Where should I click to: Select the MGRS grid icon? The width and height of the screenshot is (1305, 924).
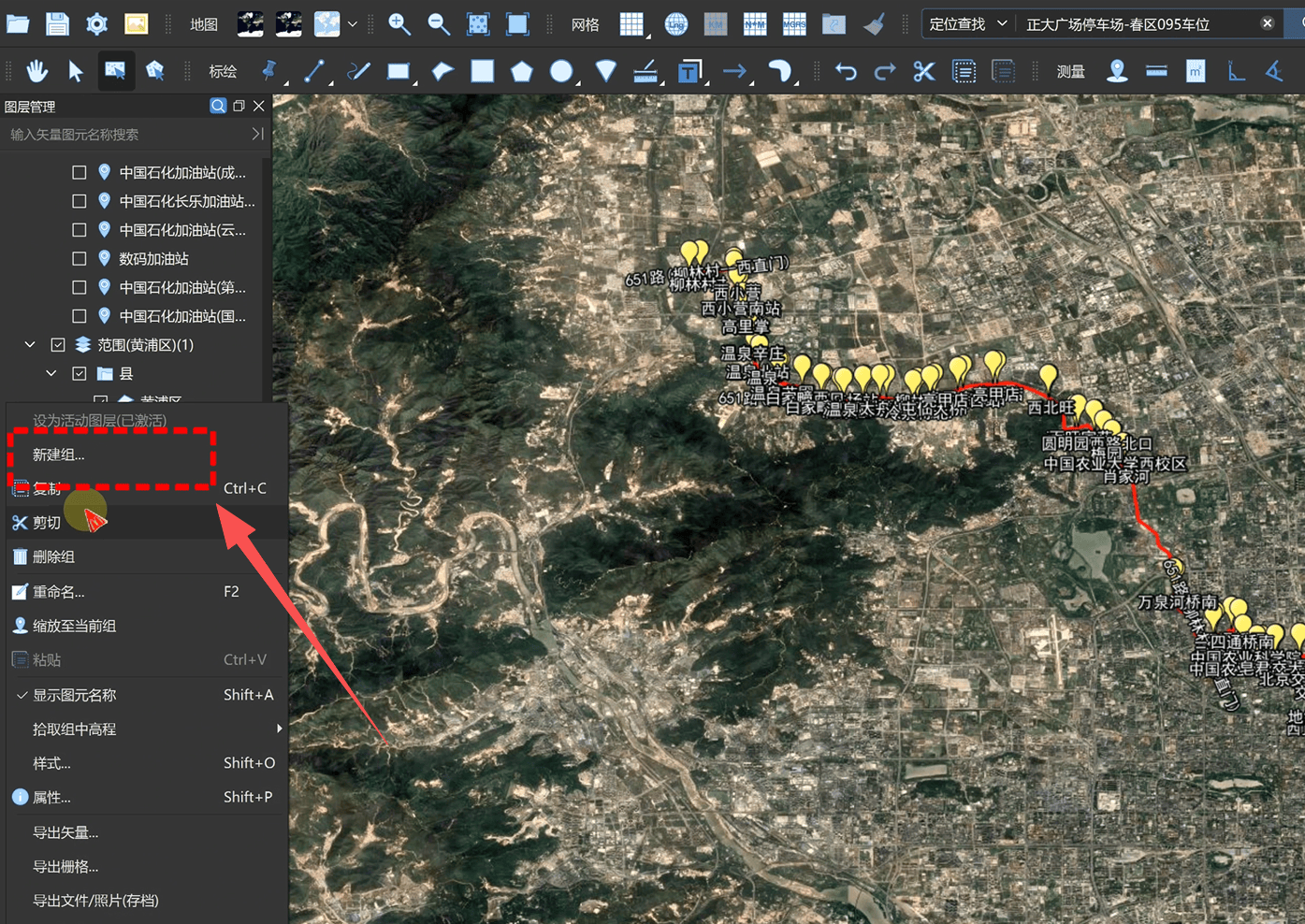[794, 23]
